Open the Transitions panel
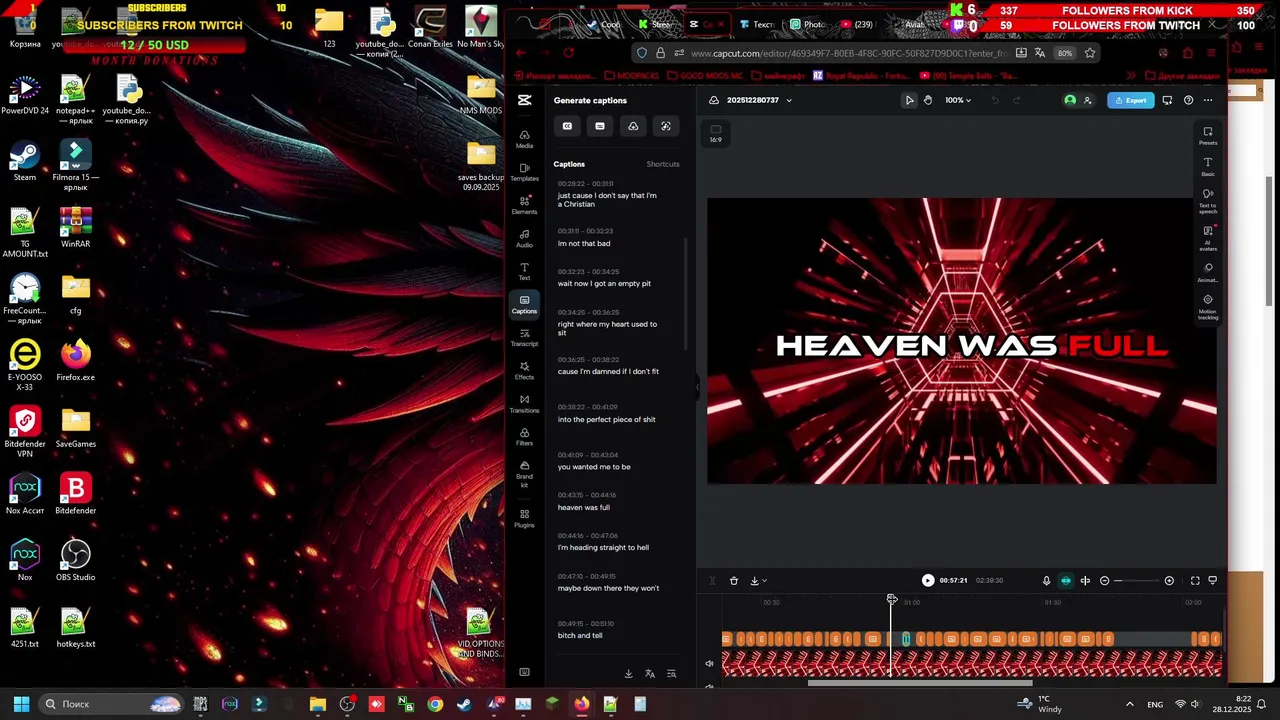Viewport: 1280px width, 720px height. tap(524, 403)
